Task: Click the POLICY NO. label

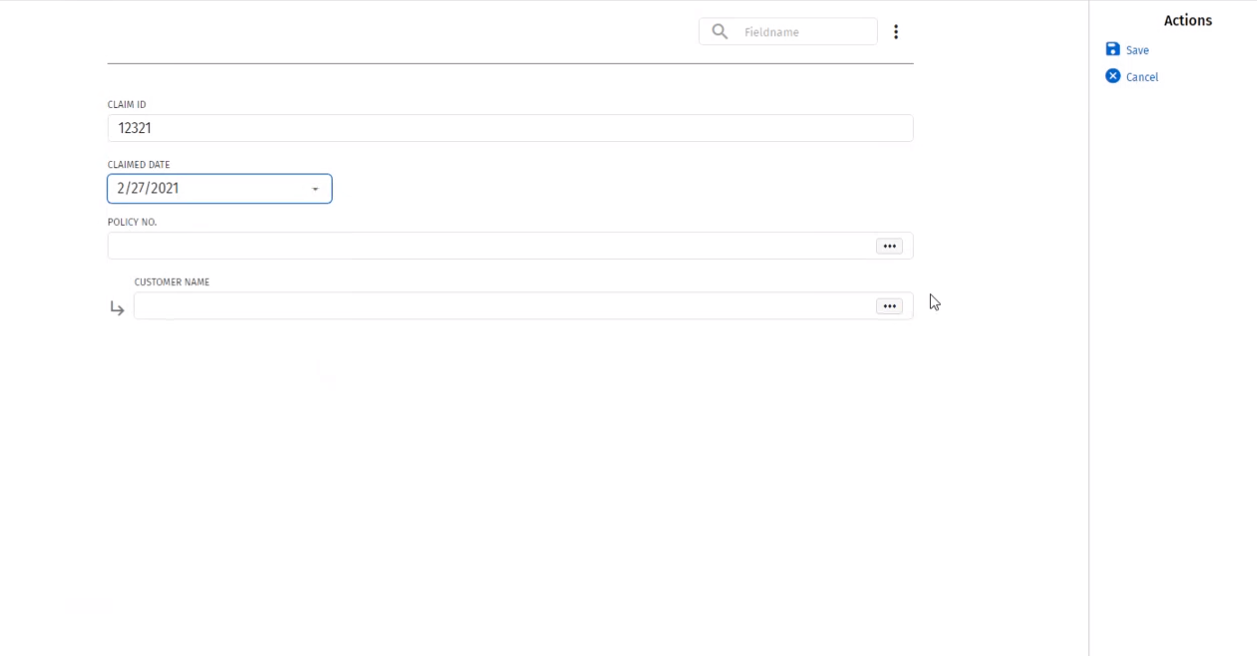Action: [x=132, y=222]
